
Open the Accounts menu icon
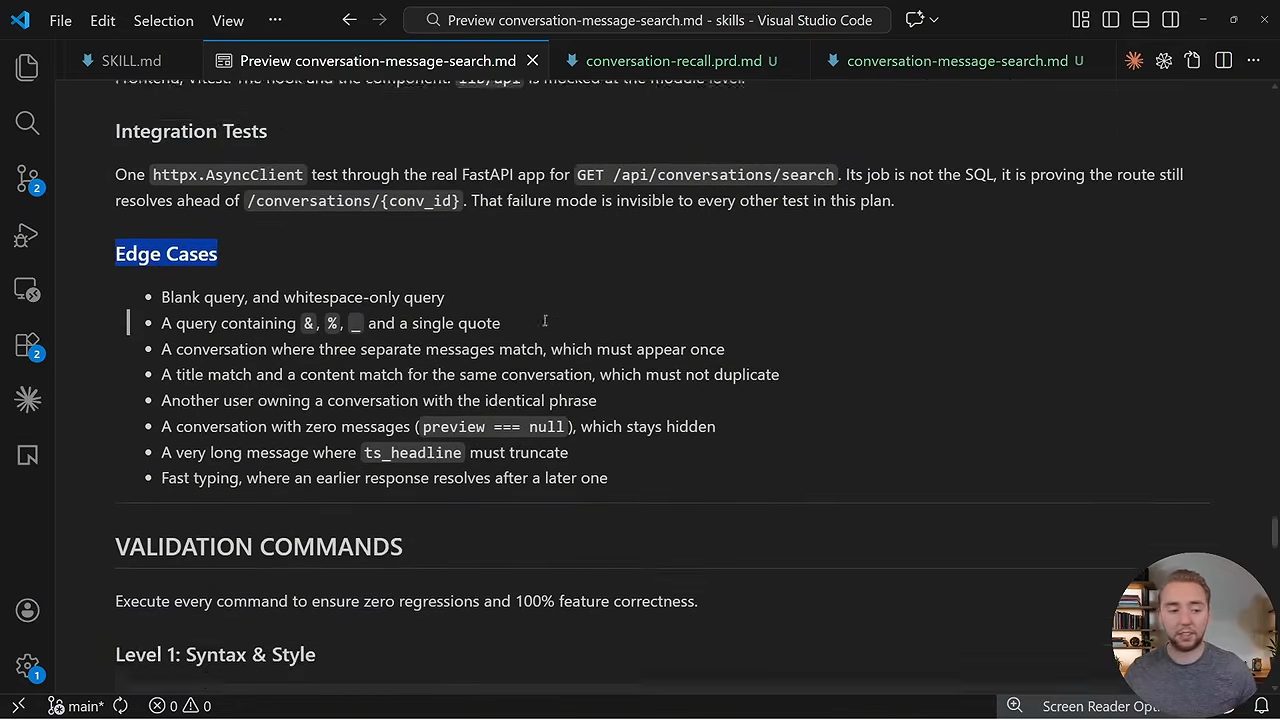(x=27, y=611)
